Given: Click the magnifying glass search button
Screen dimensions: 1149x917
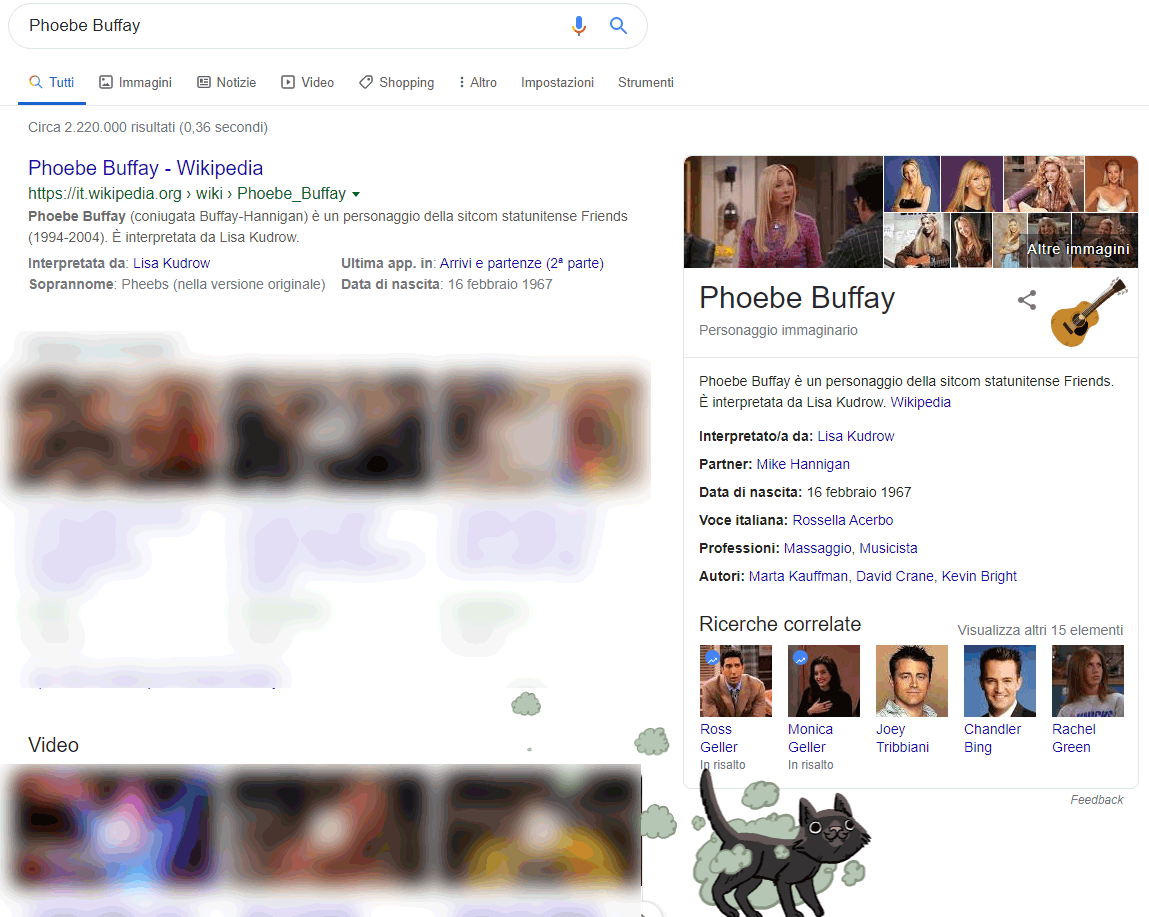Looking at the screenshot, I should coord(618,26).
